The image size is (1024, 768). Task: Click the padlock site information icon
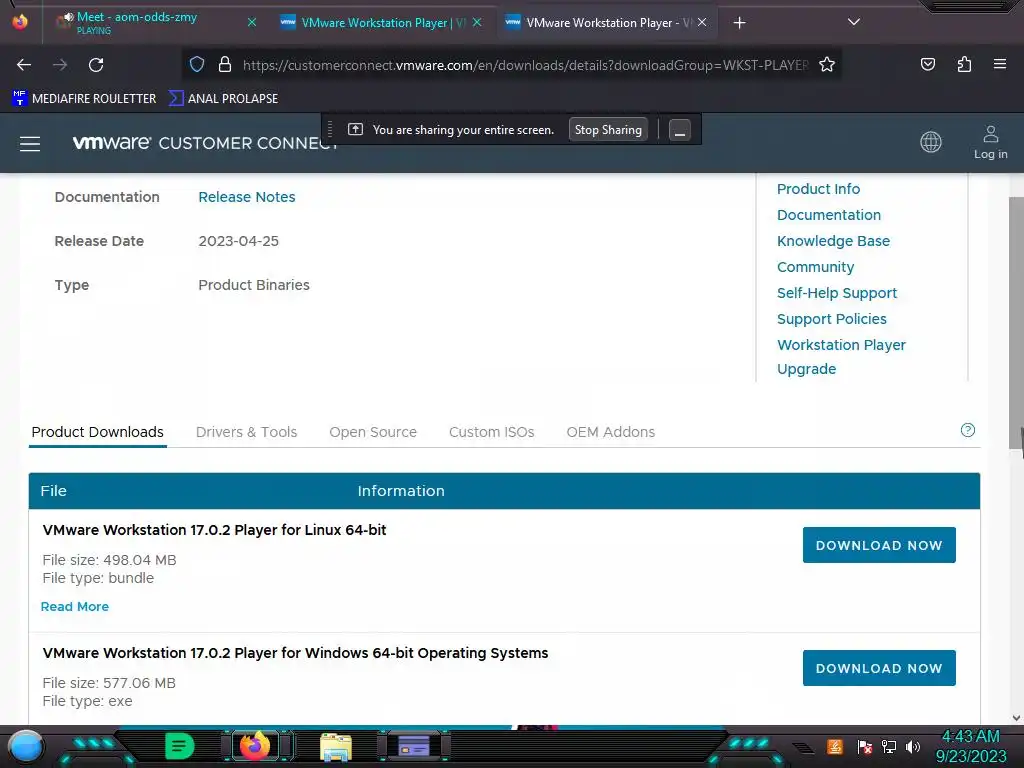(225, 64)
